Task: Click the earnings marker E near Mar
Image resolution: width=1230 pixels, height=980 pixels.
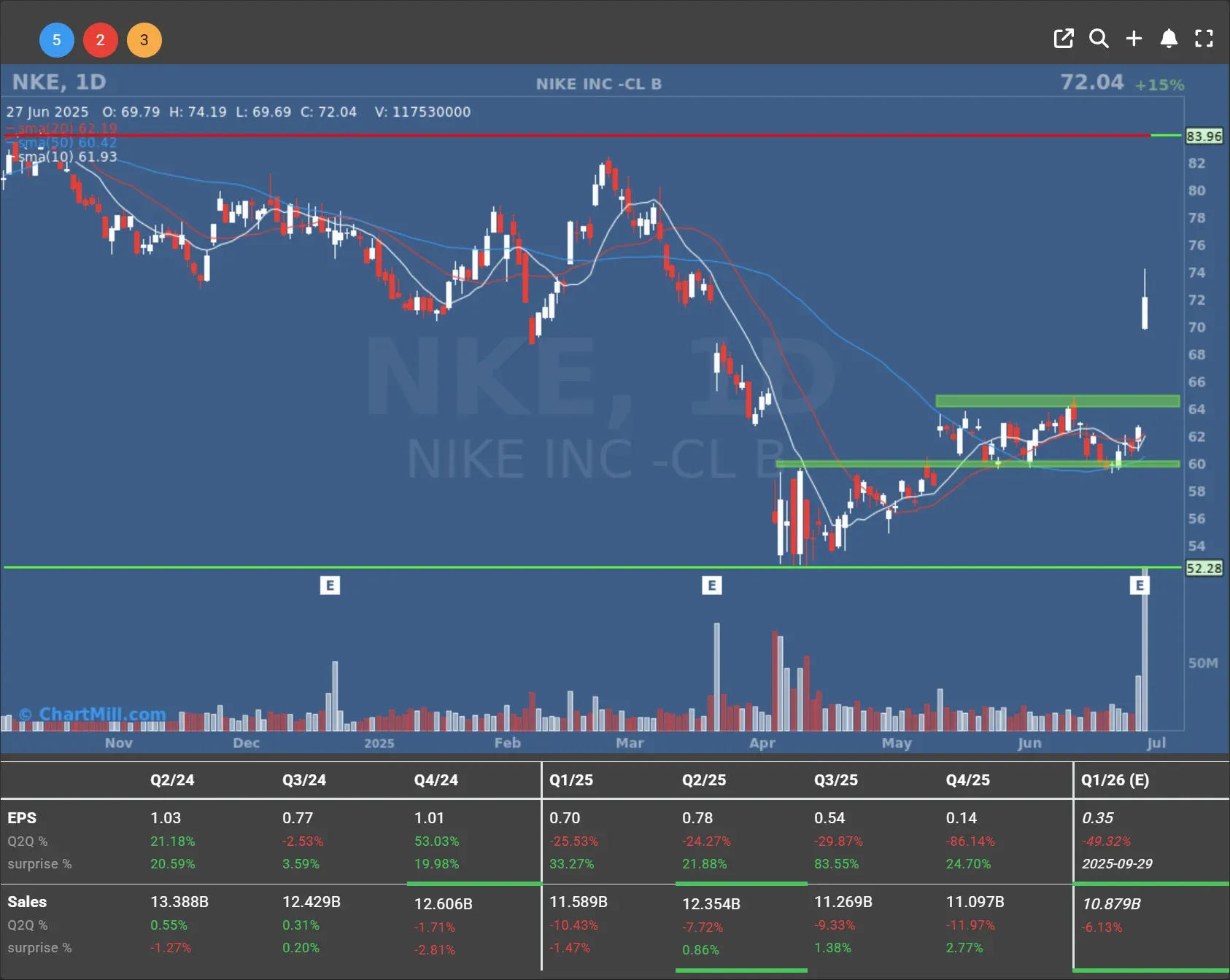Action: point(712,585)
